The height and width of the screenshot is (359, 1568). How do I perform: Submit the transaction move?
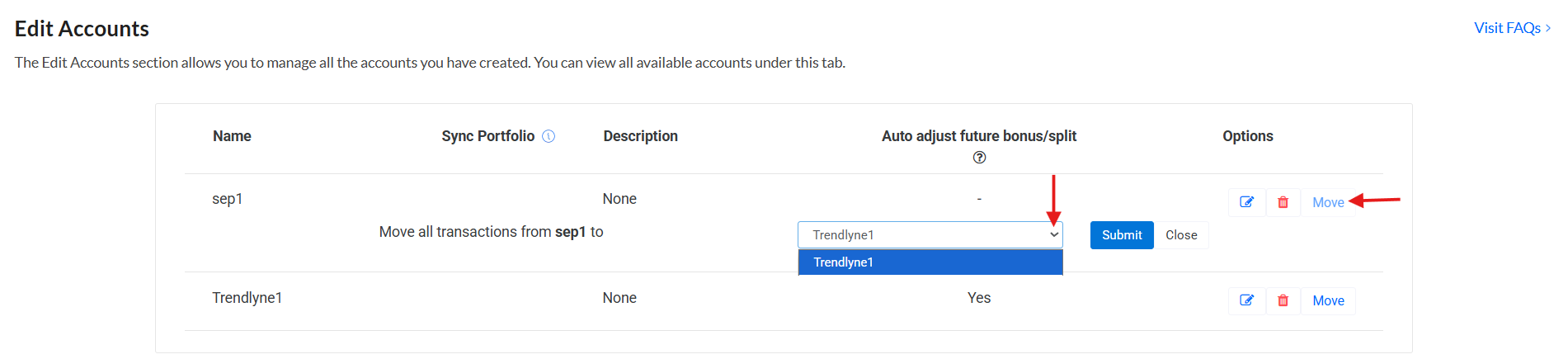click(x=1122, y=235)
